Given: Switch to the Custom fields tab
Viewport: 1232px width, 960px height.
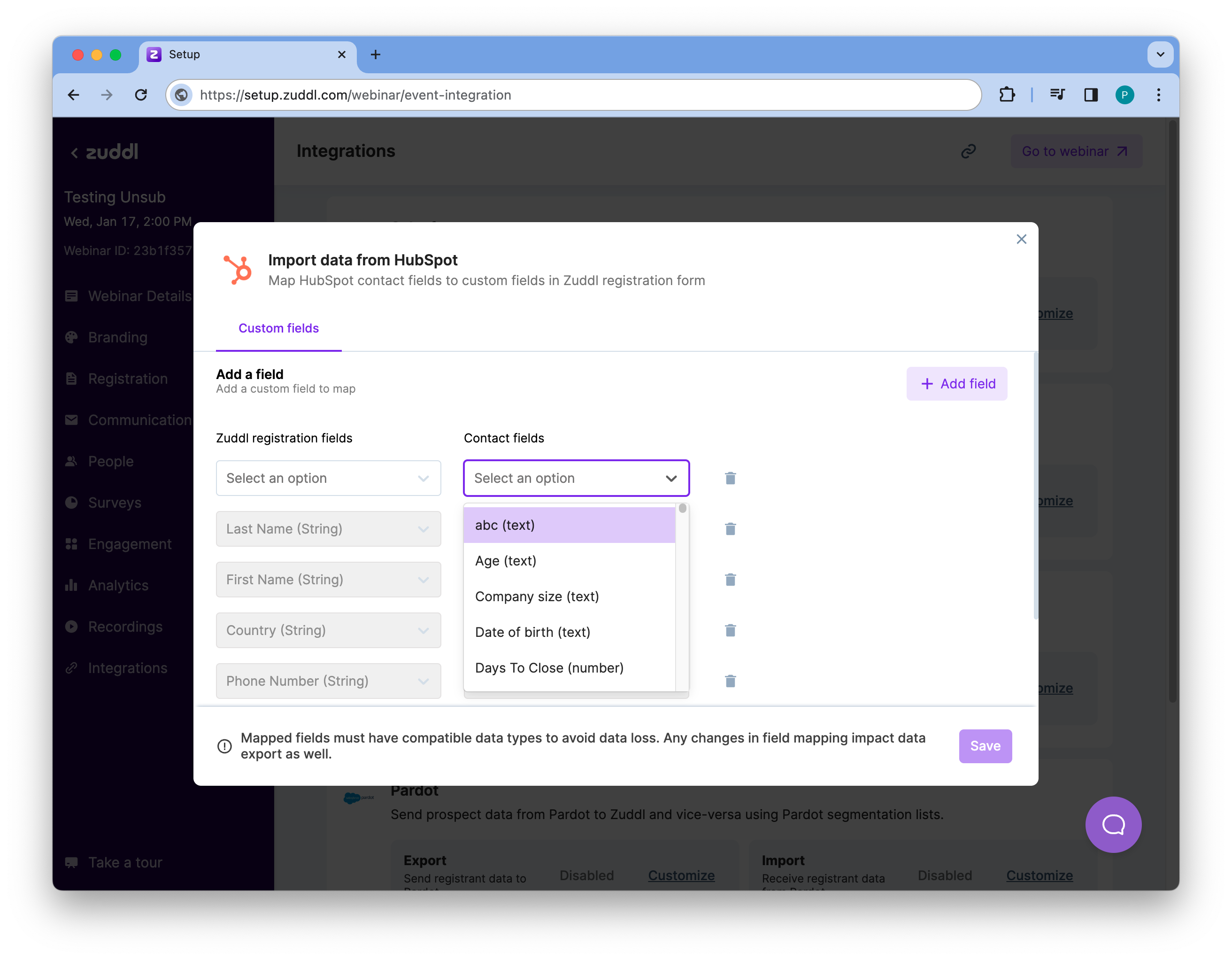Looking at the screenshot, I should 279,328.
